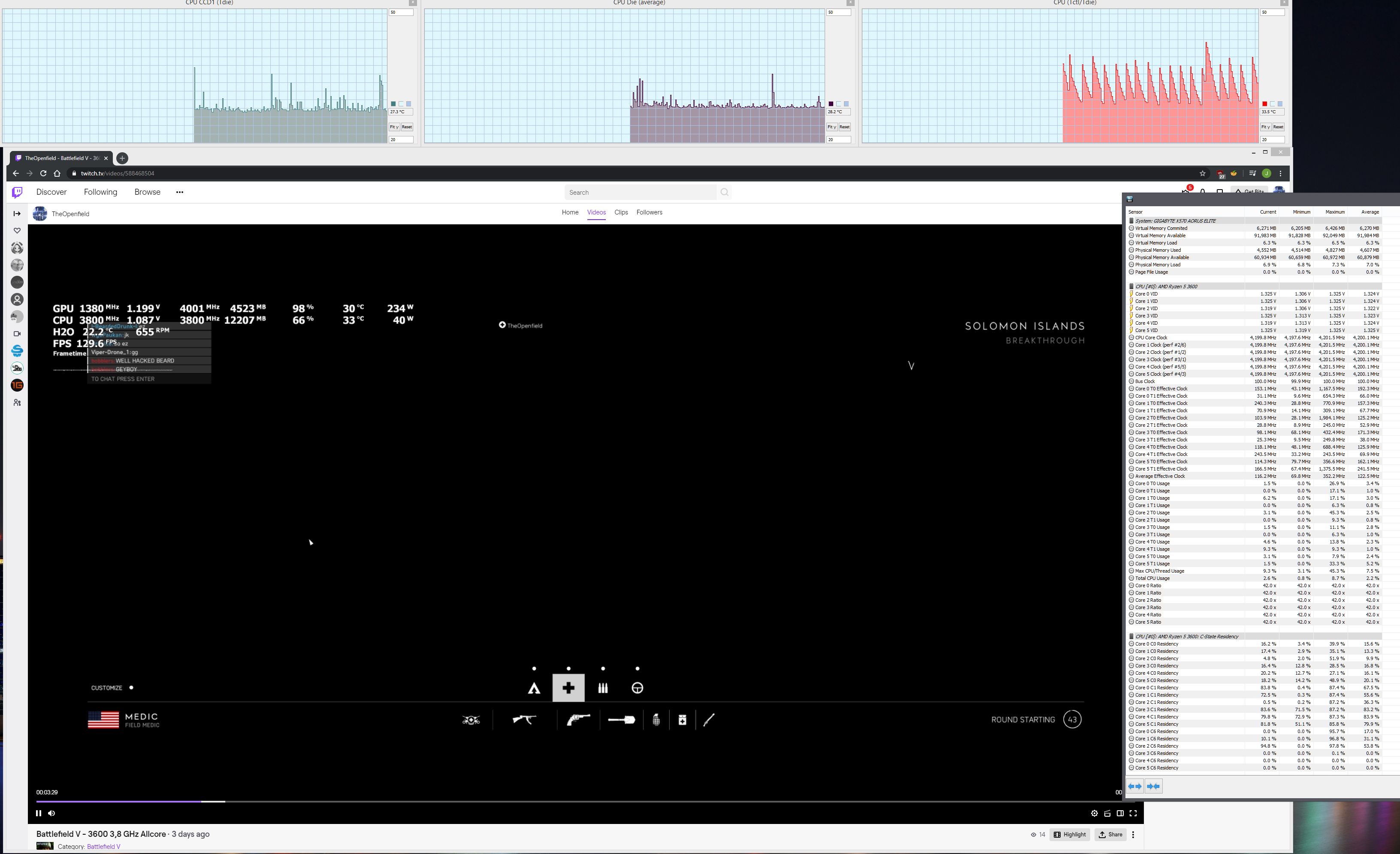Toggle theatre mode in video player
Screen dimensions: 1400x854
point(1120,813)
